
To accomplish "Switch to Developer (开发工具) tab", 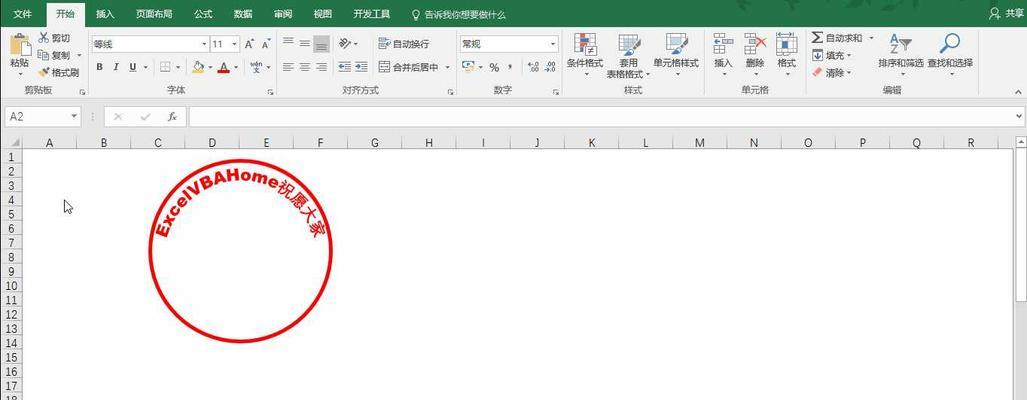I will tap(371, 14).
